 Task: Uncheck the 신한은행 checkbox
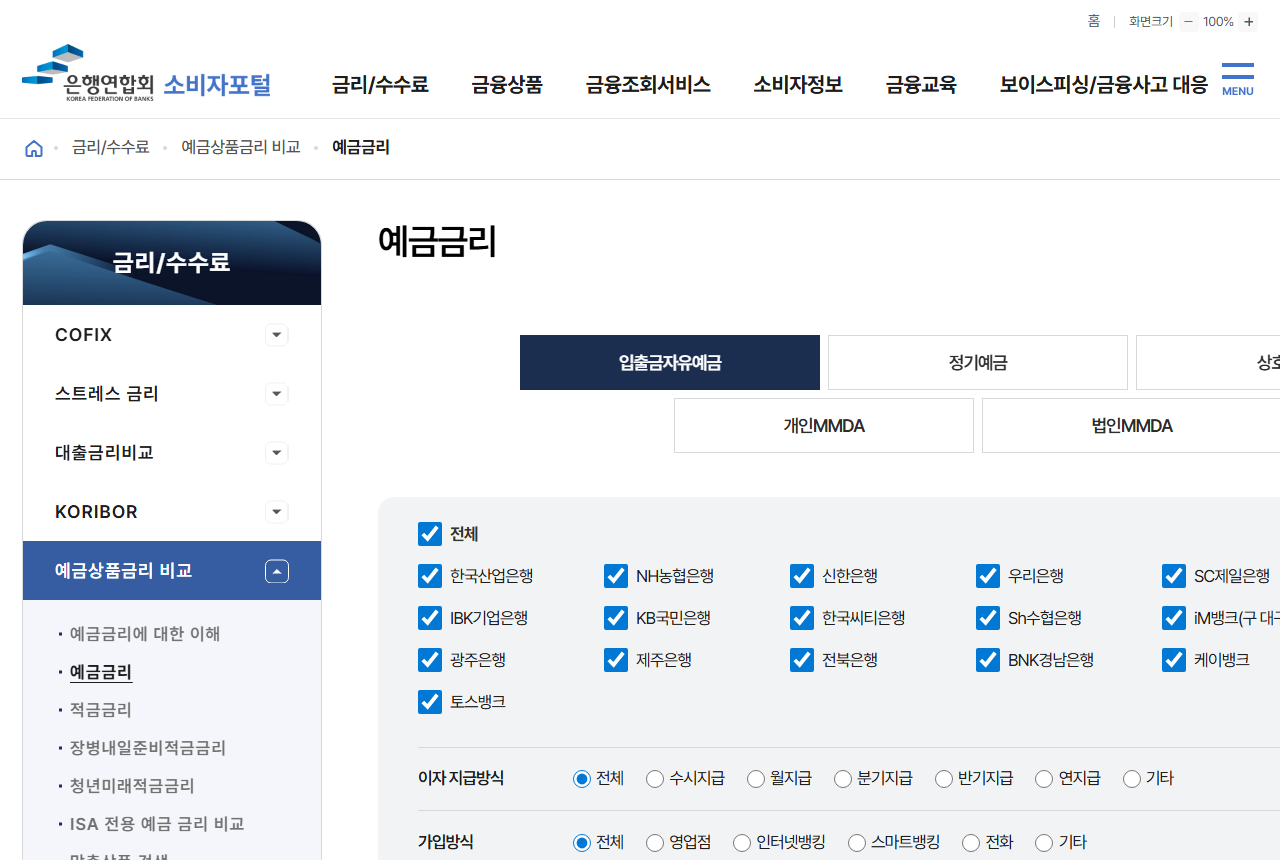point(802,576)
